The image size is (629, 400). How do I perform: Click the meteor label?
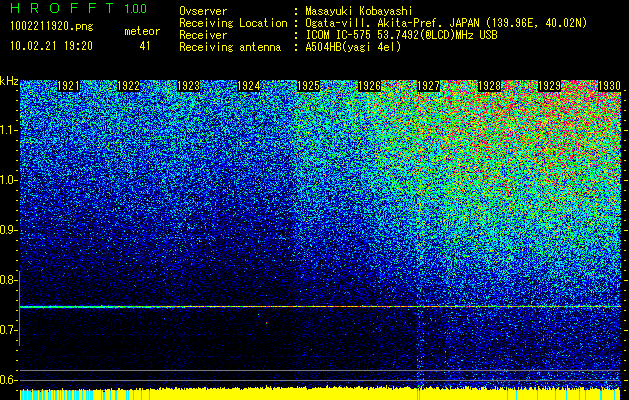coord(142,31)
